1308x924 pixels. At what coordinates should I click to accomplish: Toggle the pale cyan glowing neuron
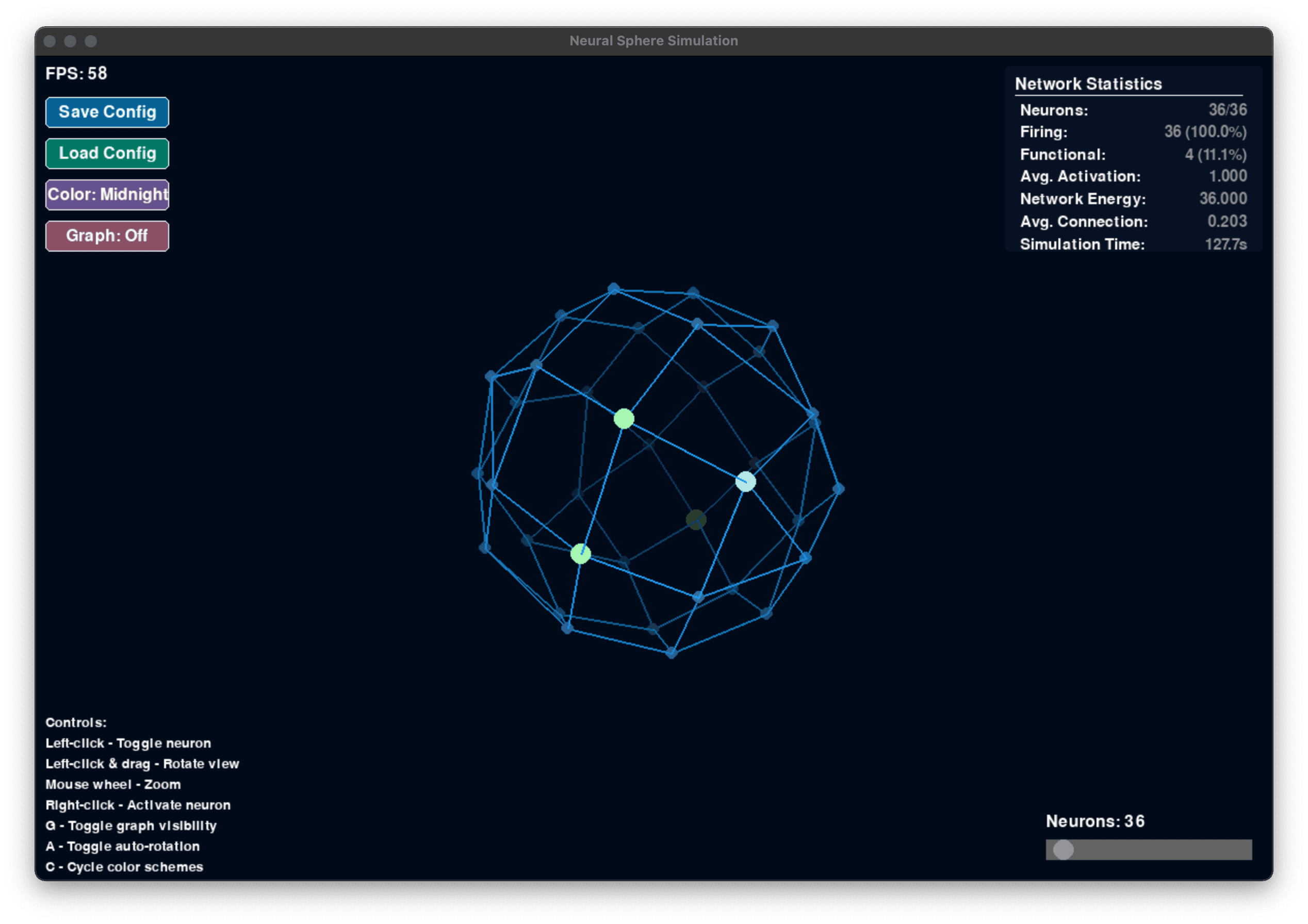tap(746, 482)
